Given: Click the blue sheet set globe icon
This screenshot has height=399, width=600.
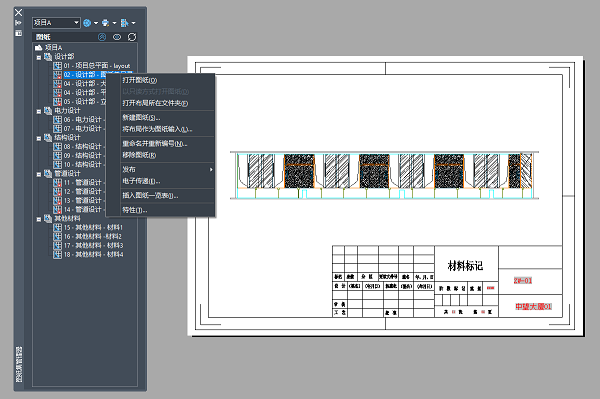Looking at the screenshot, I should point(87,23).
